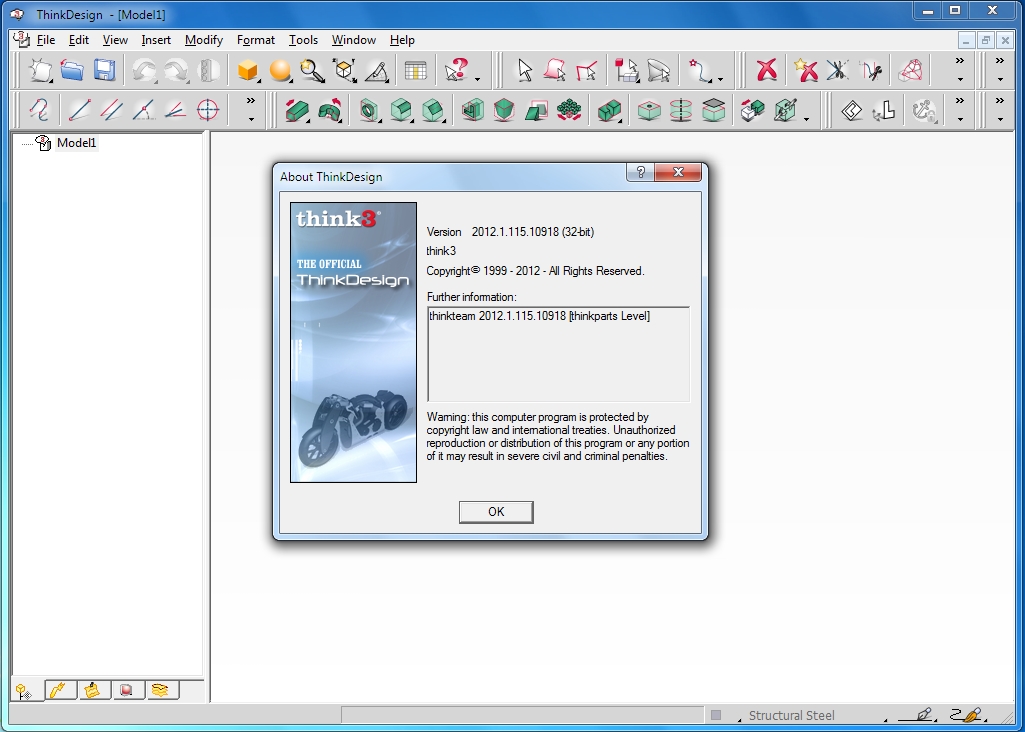Open the Edit menu
Viewport: 1025px width, 732px height.
click(x=78, y=40)
